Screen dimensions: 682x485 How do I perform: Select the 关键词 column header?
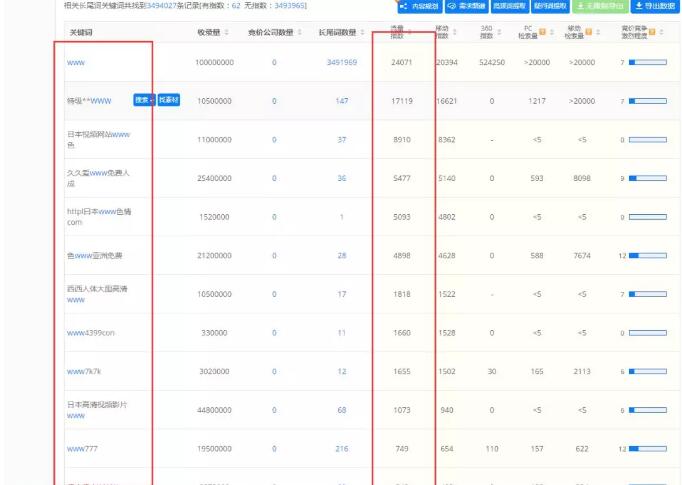(x=81, y=32)
